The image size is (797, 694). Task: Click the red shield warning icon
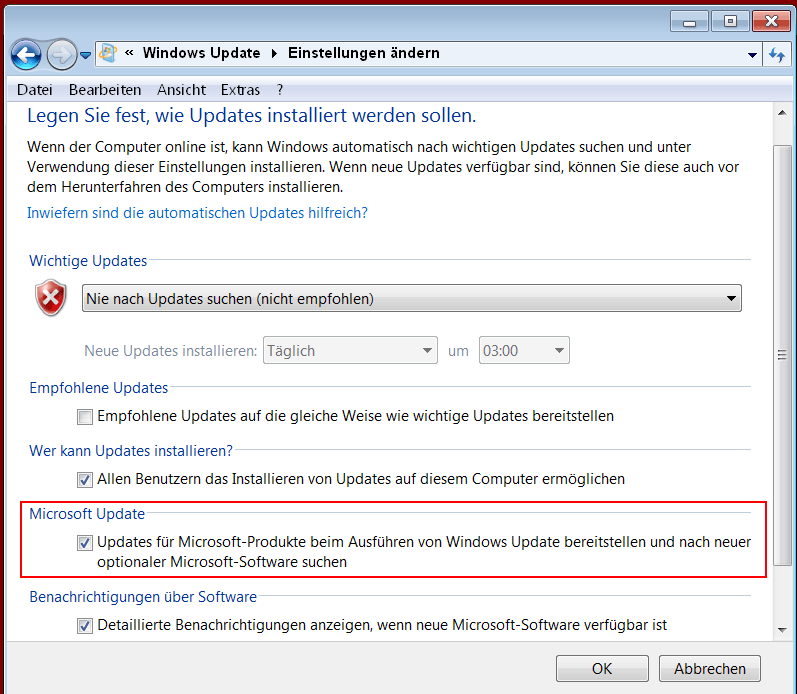(x=51, y=297)
